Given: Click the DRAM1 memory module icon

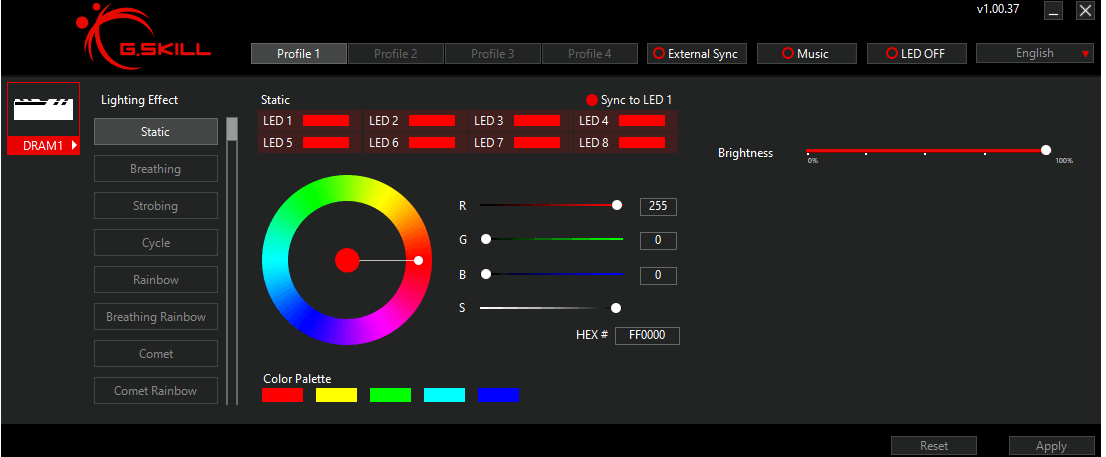Looking at the screenshot, I should click(43, 109).
